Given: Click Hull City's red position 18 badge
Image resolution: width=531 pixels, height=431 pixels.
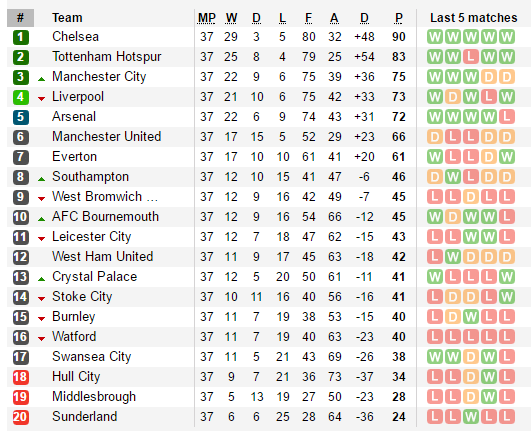Looking at the screenshot, I should pos(21,377).
